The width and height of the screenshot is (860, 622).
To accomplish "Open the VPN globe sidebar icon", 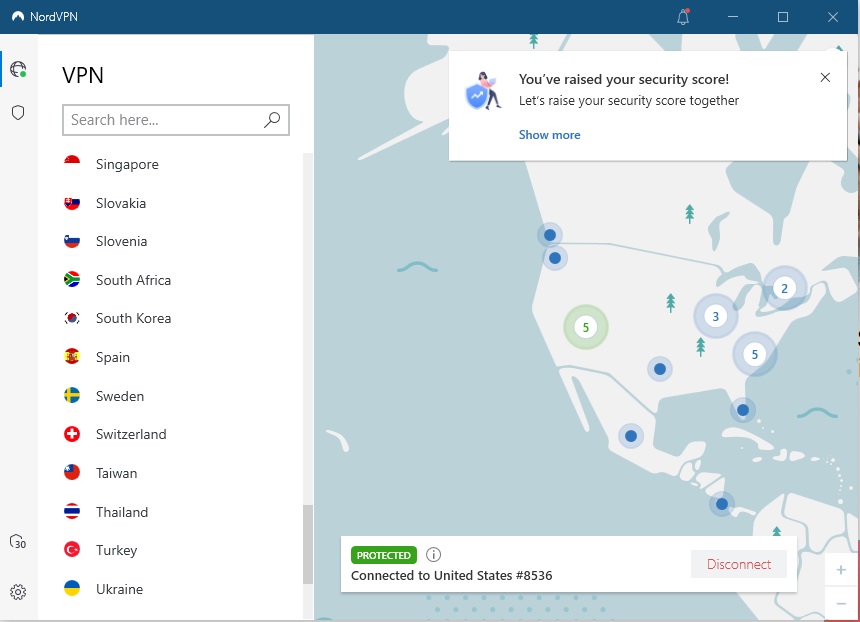I will pyautogui.click(x=18, y=69).
